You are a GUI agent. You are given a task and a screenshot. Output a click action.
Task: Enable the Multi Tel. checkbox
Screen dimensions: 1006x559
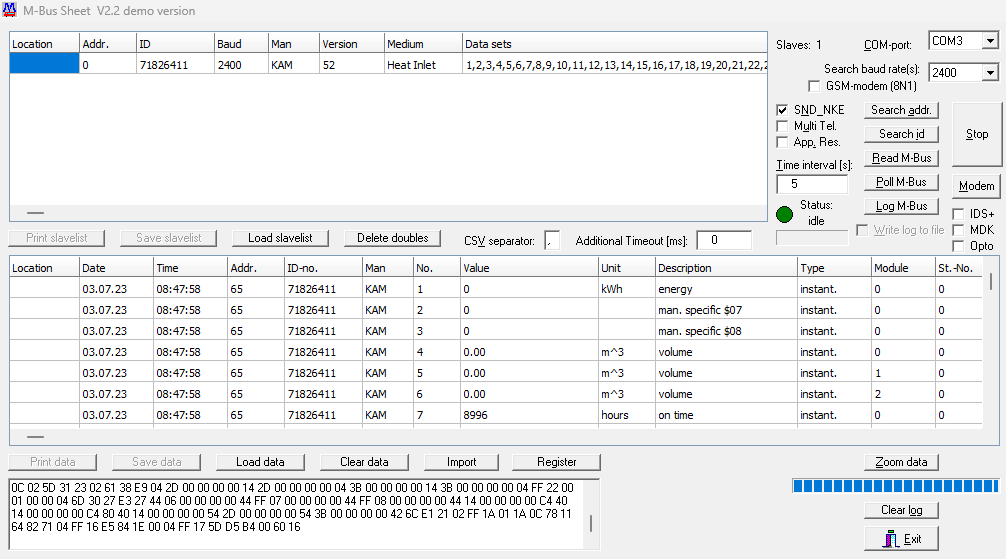pyautogui.click(x=783, y=126)
